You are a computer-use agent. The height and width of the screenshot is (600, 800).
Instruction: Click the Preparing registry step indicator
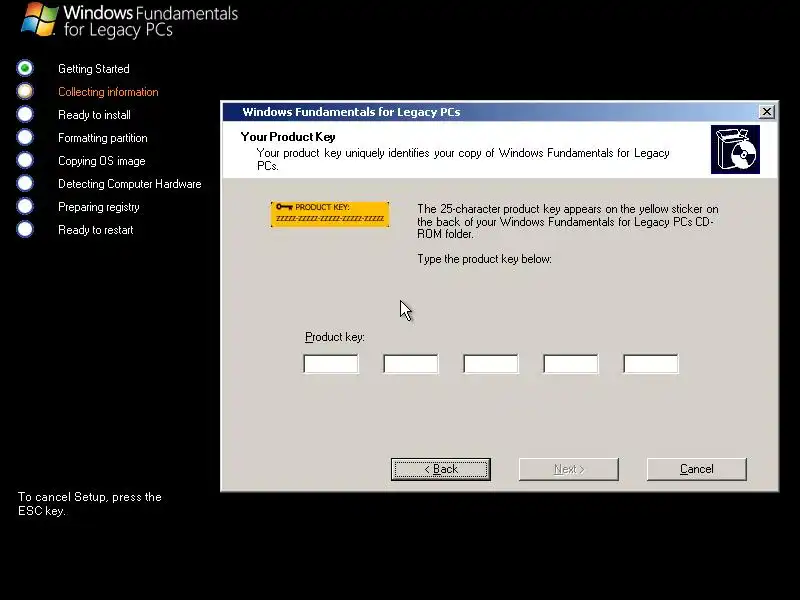[x=24, y=206]
